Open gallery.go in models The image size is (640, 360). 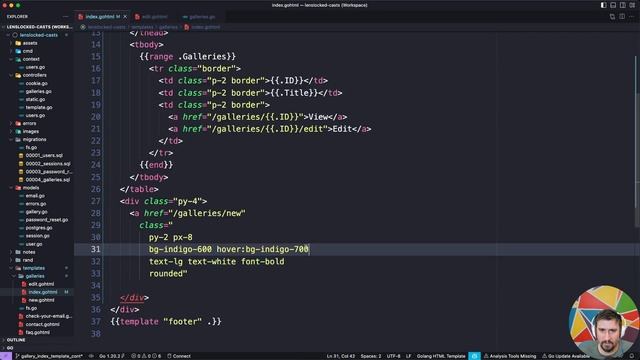[36, 212]
